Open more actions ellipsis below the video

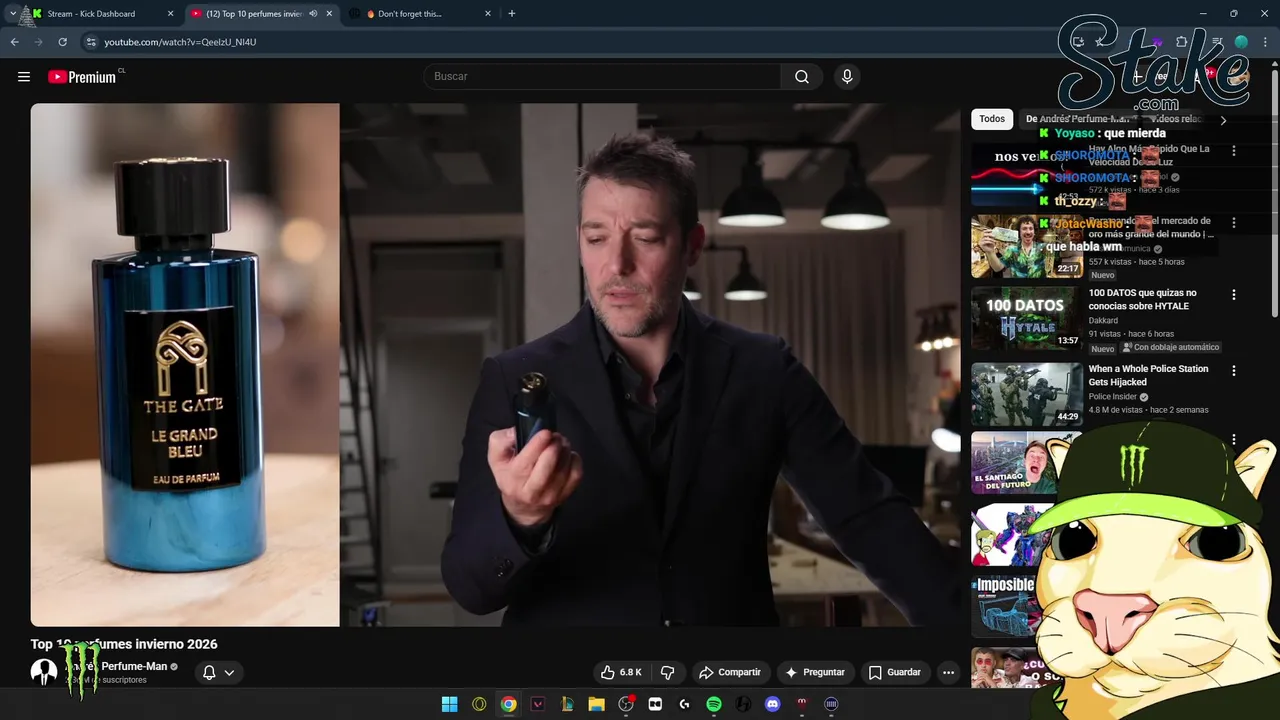click(948, 672)
